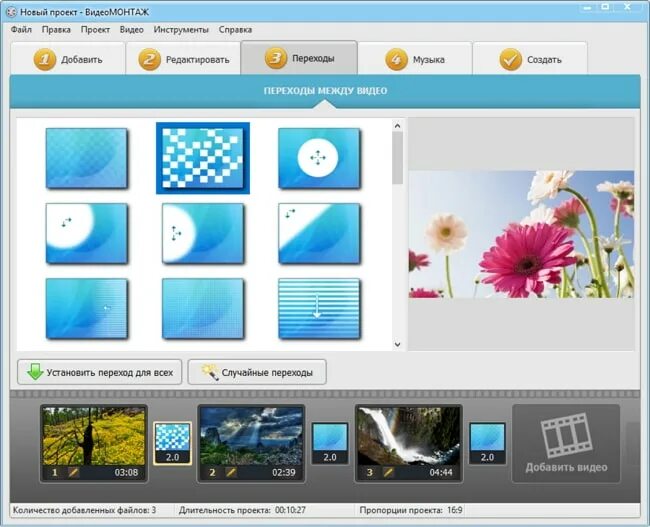Image resolution: width=650 pixels, height=527 pixels.
Task: Select the dotted wipe-left arrow transition
Action: pyautogui.click(x=87, y=308)
